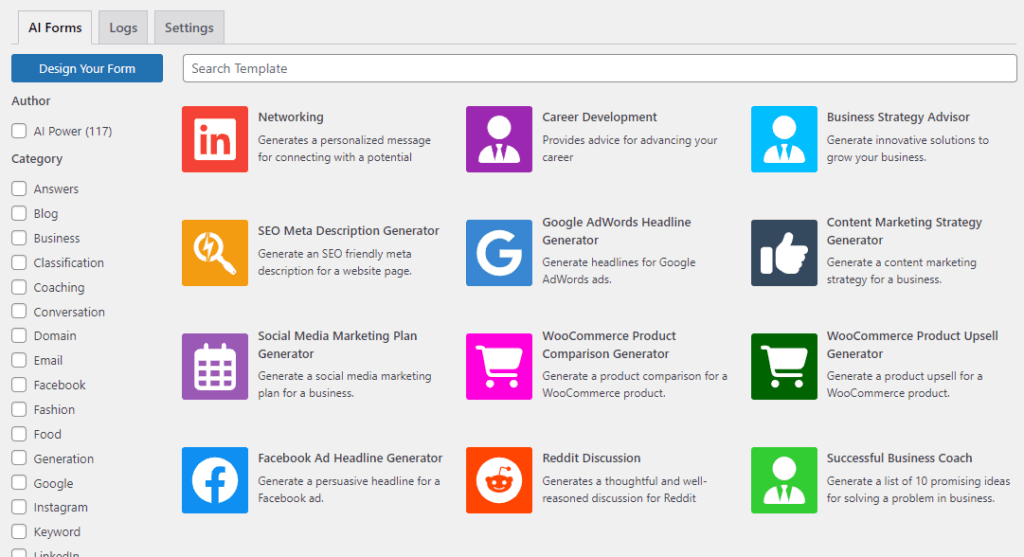The width and height of the screenshot is (1024, 557).
Task: Enable the Blog category filter
Action: click(19, 214)
